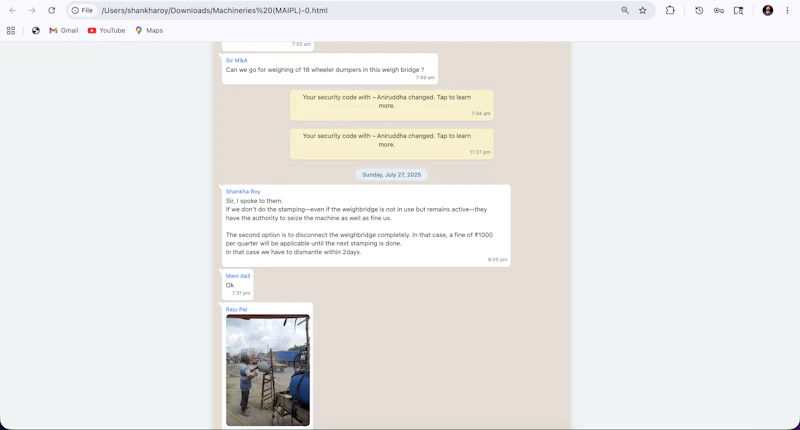Image resolution: width=800 pixels, height=430 pixels.
Task: Select Shankha Roy's weighbridge stamping message
Action: click(x=366, y=225)
